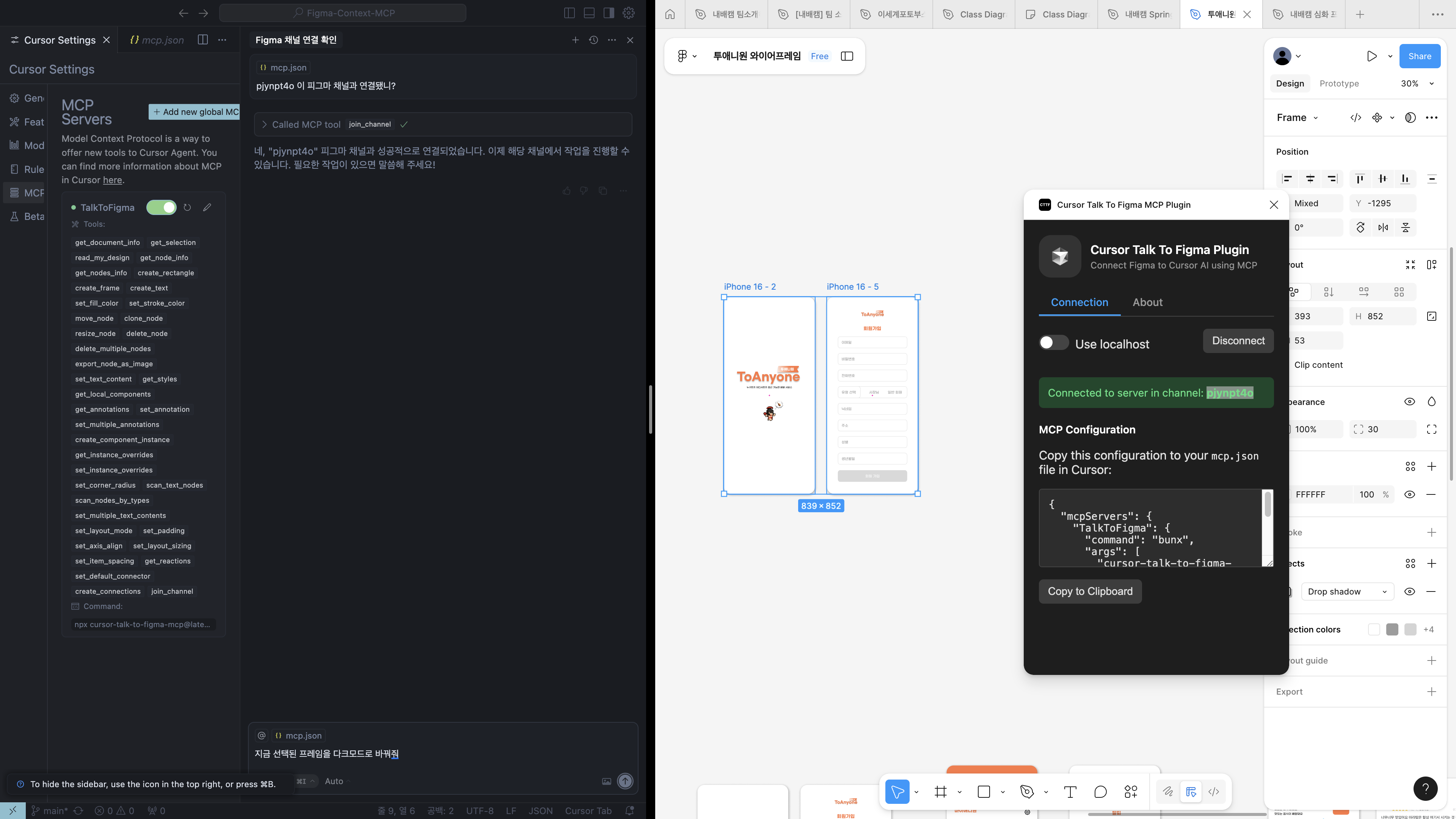
Task: Select the Text tool in Figma toolbar
Action: (x=1070, y=792)
